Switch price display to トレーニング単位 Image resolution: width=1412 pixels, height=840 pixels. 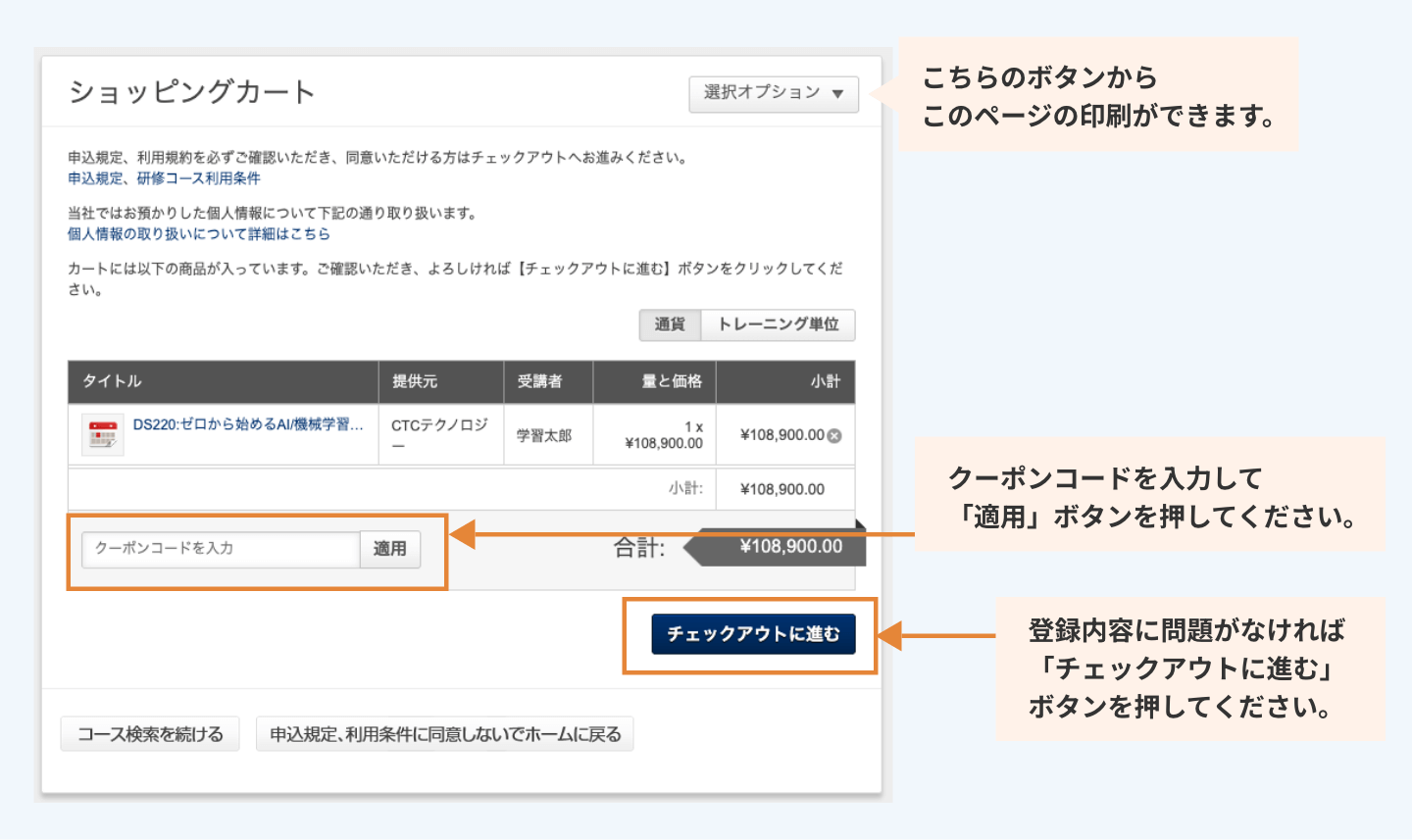tap(778, 324)
